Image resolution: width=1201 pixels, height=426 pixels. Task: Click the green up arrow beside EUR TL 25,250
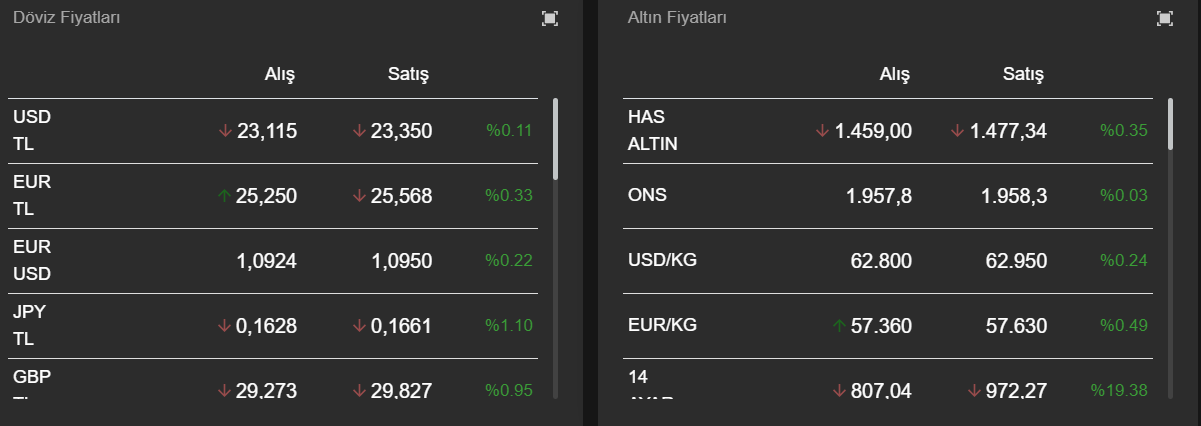pos(225,196)
